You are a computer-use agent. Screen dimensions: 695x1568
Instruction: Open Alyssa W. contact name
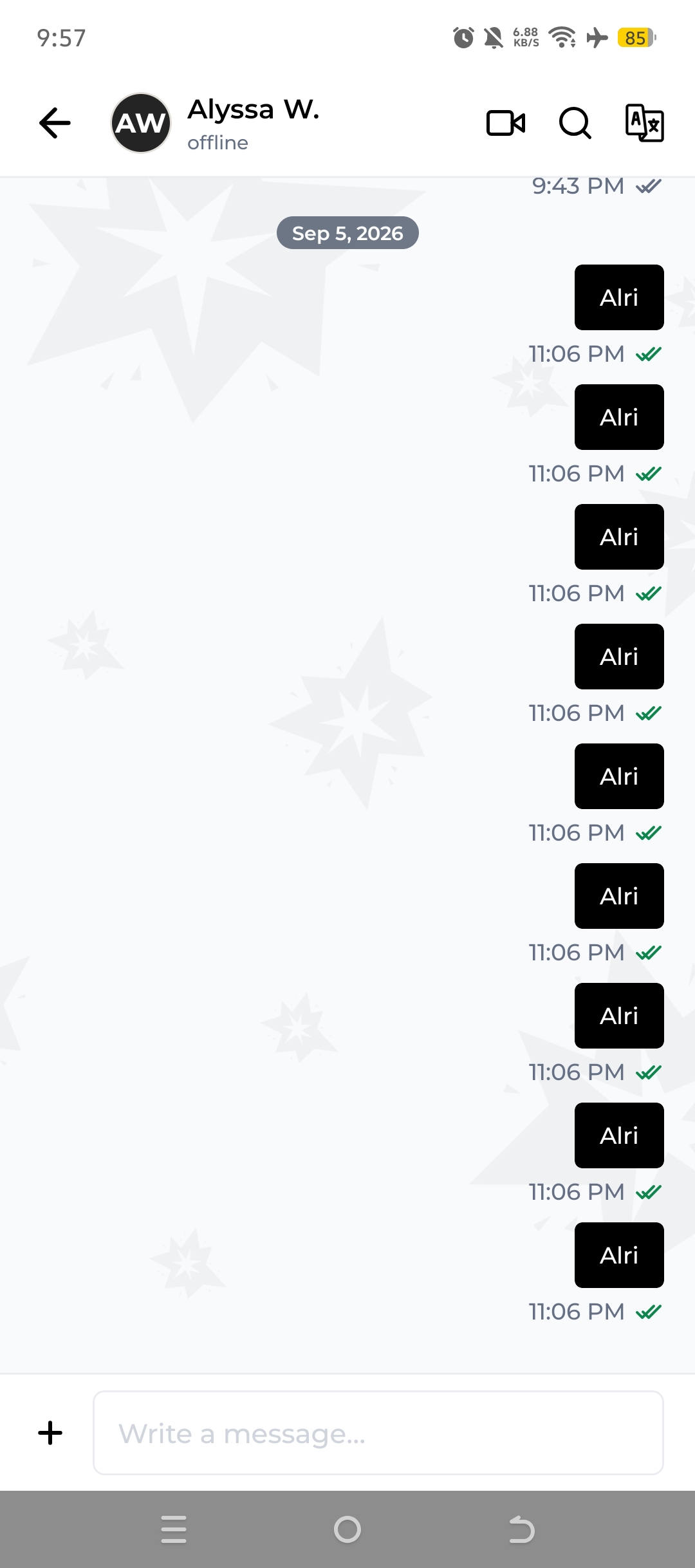[x=254, y=109]
